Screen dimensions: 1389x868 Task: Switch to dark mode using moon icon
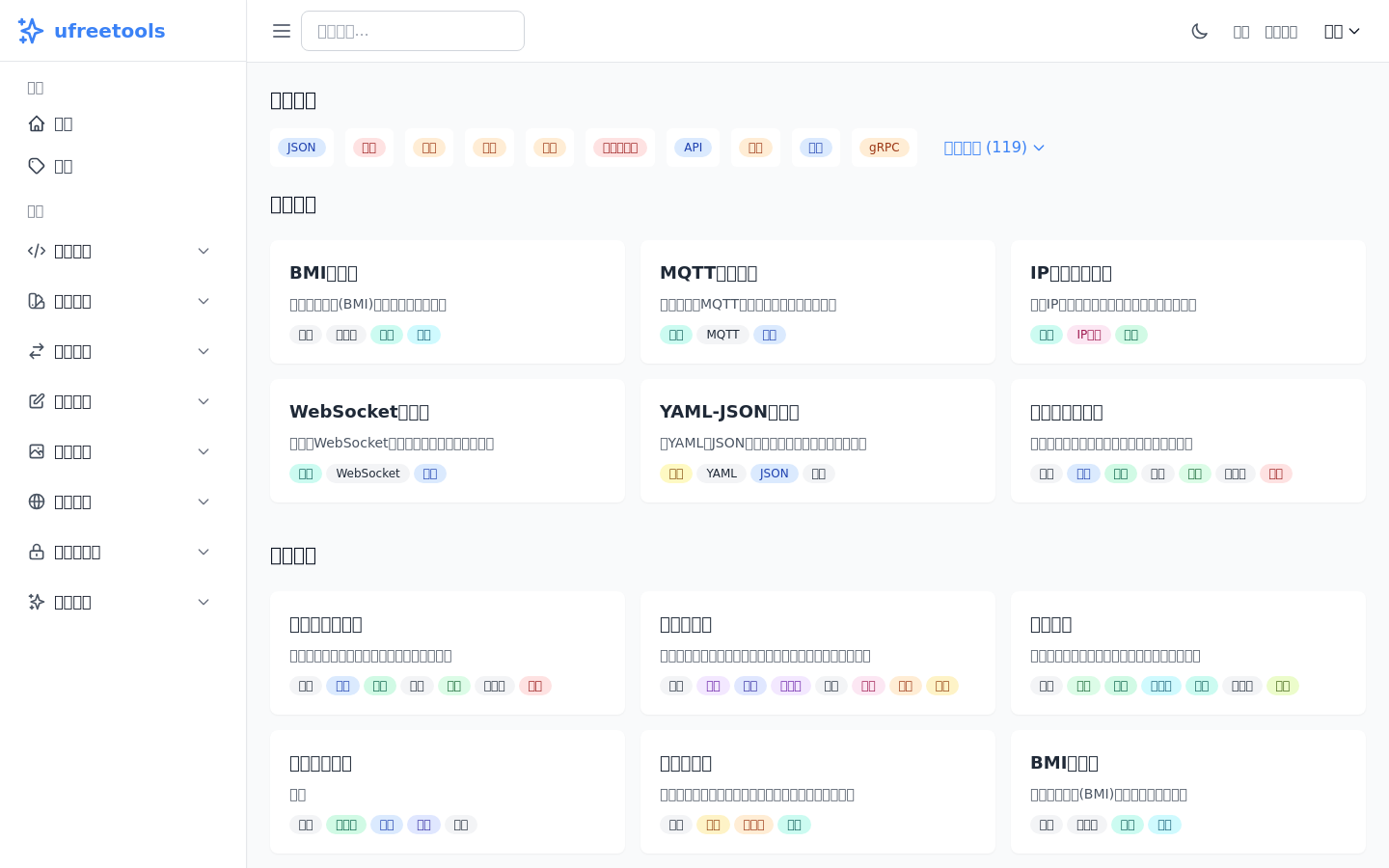[x=1200, y=31]
